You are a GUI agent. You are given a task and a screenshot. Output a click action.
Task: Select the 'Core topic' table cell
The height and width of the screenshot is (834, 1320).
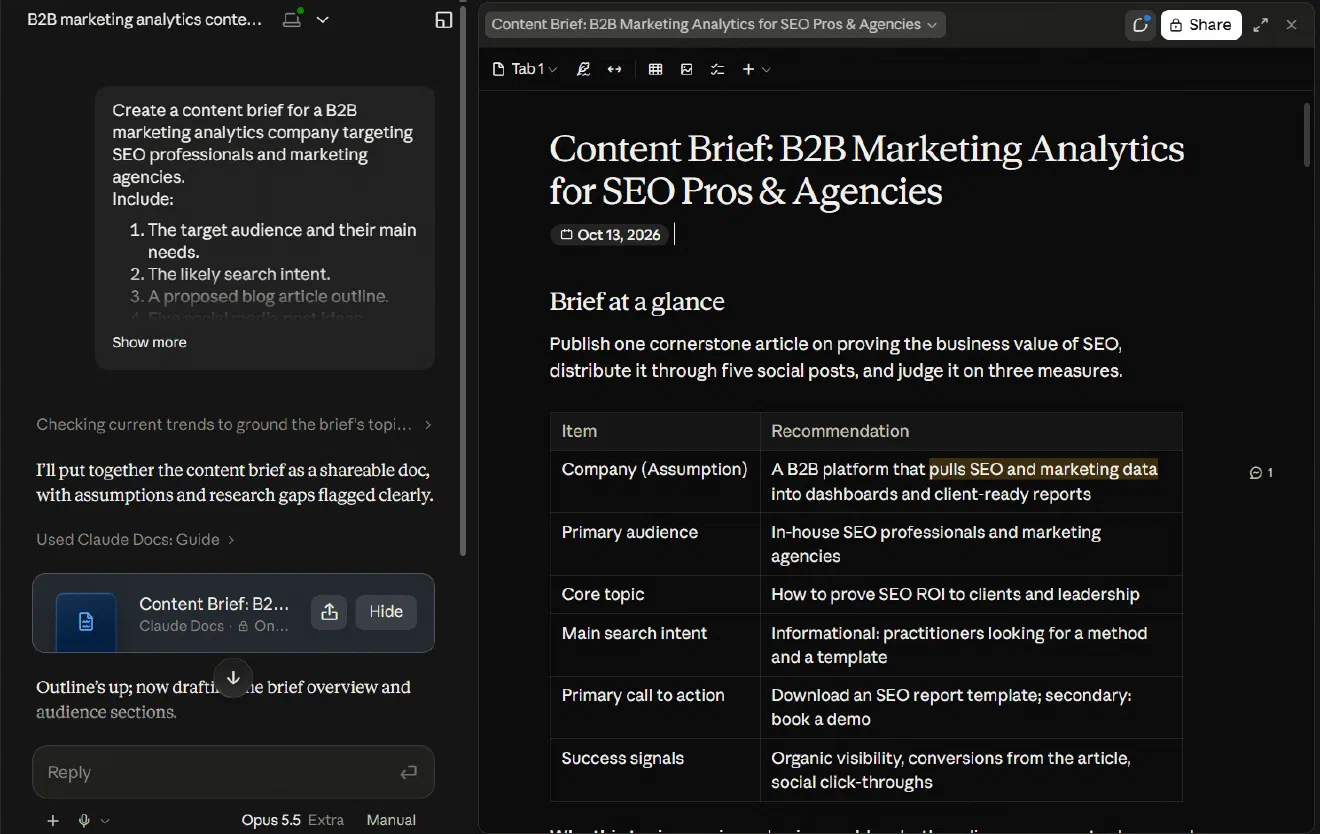(655, 594)
